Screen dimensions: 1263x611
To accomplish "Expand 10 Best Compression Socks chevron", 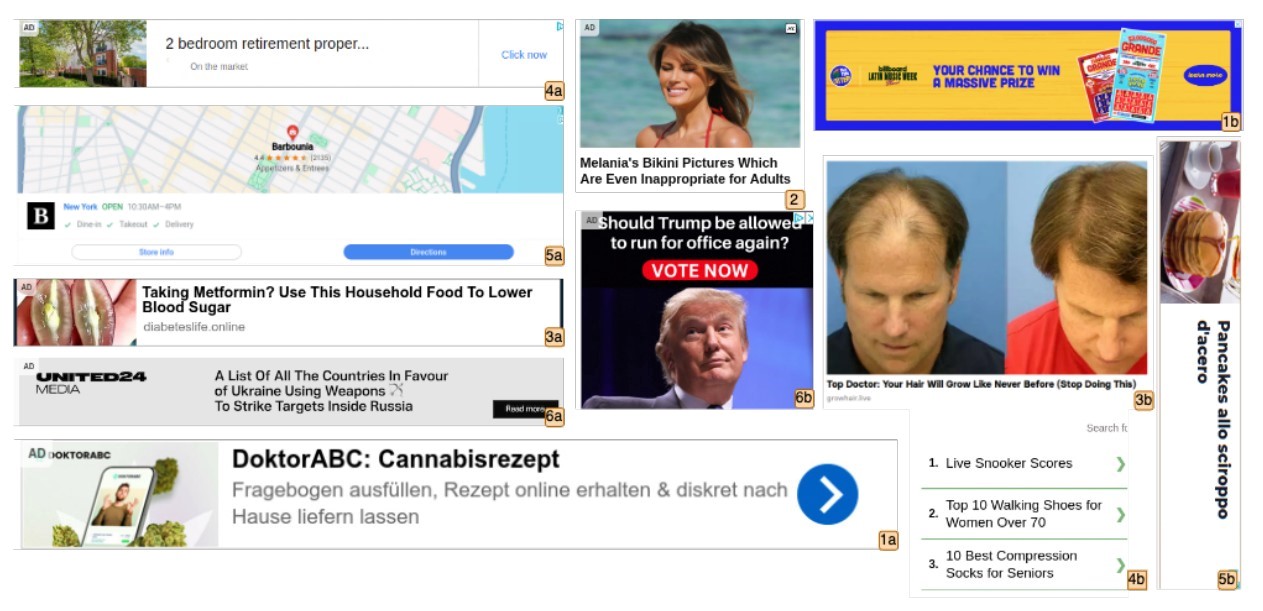I will (1120, 565).
